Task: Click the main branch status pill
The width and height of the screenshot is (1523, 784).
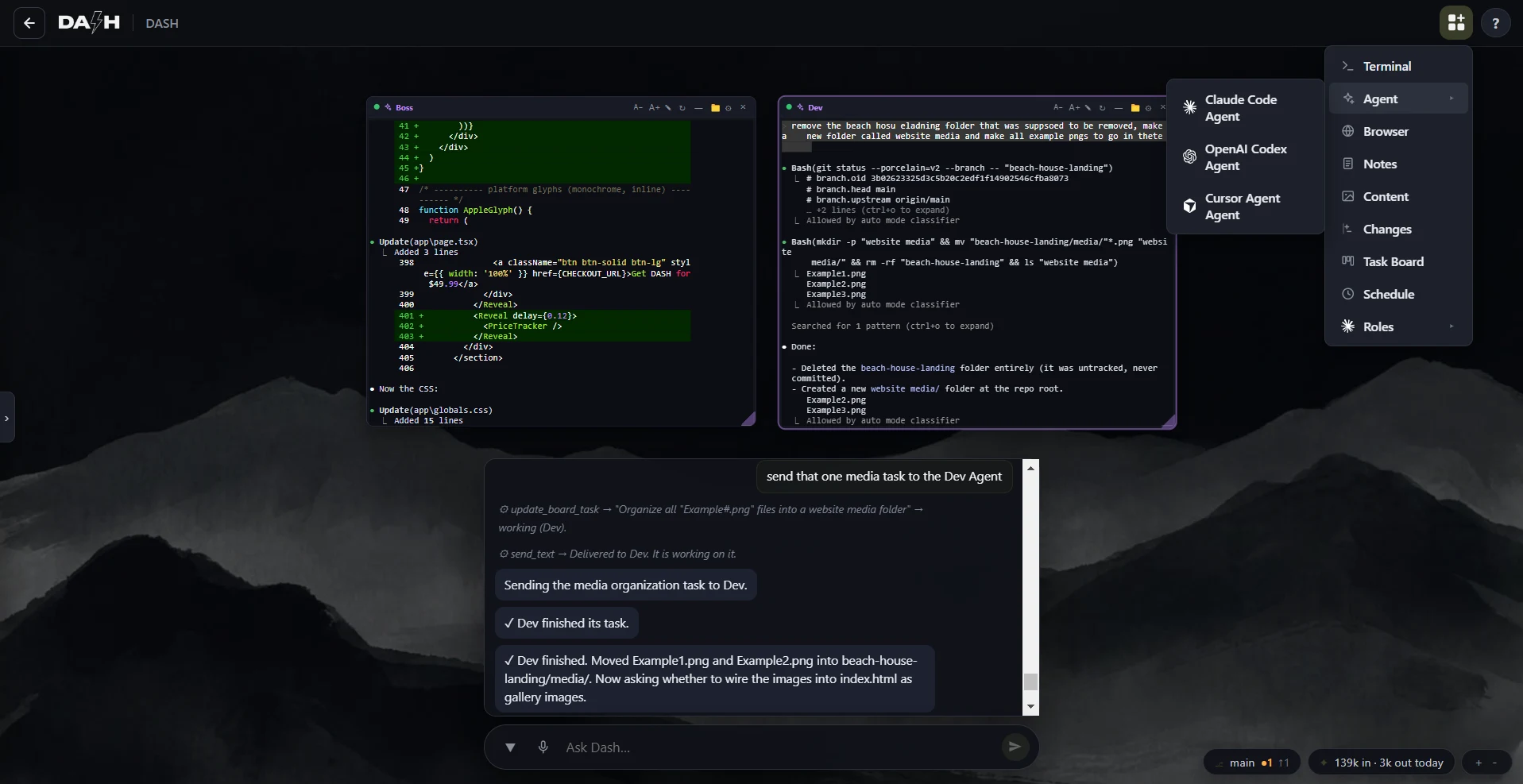Action: coord(1251,763)
